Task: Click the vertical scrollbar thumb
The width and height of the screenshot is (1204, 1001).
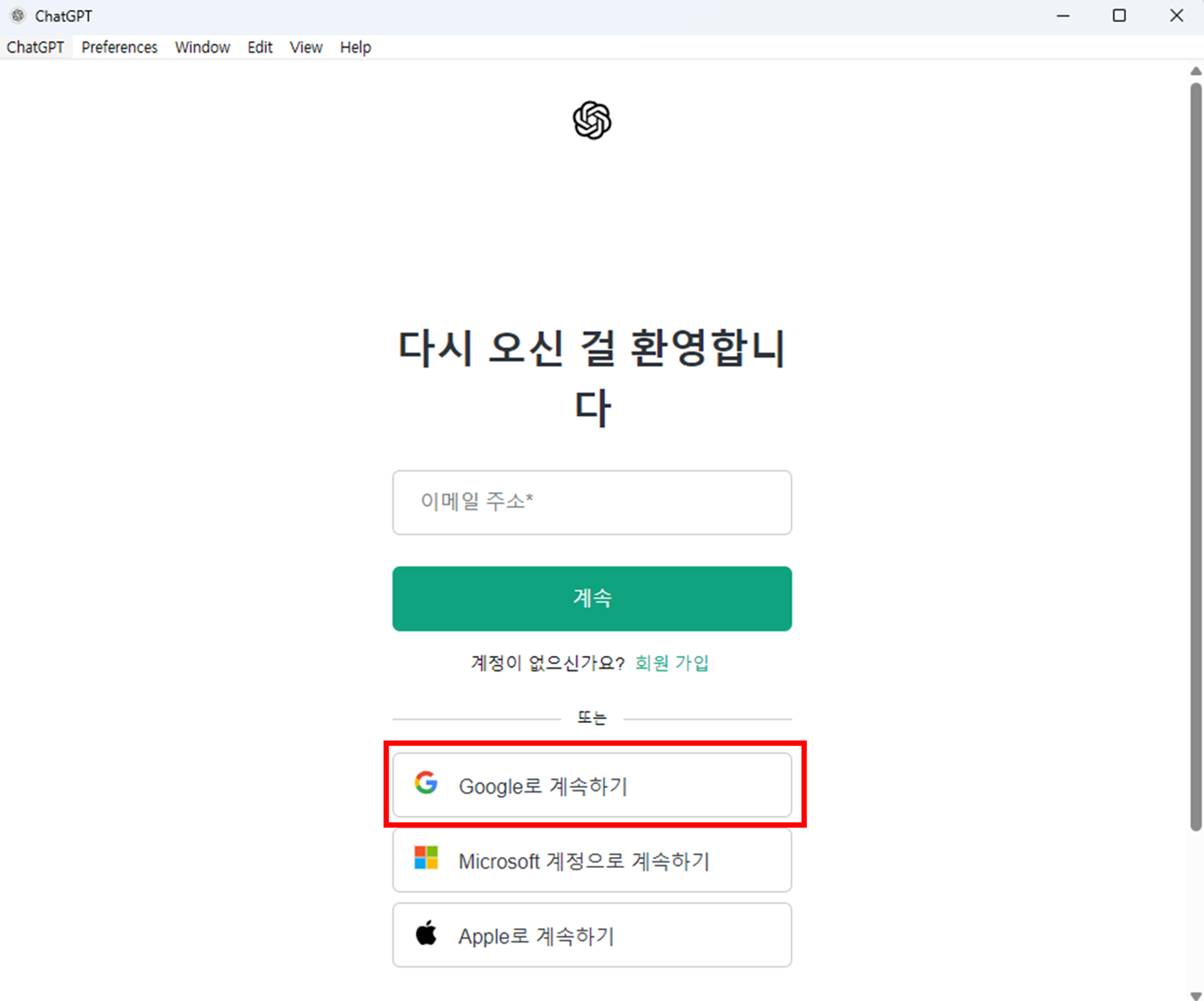Action: click(x=1196, y=458)
